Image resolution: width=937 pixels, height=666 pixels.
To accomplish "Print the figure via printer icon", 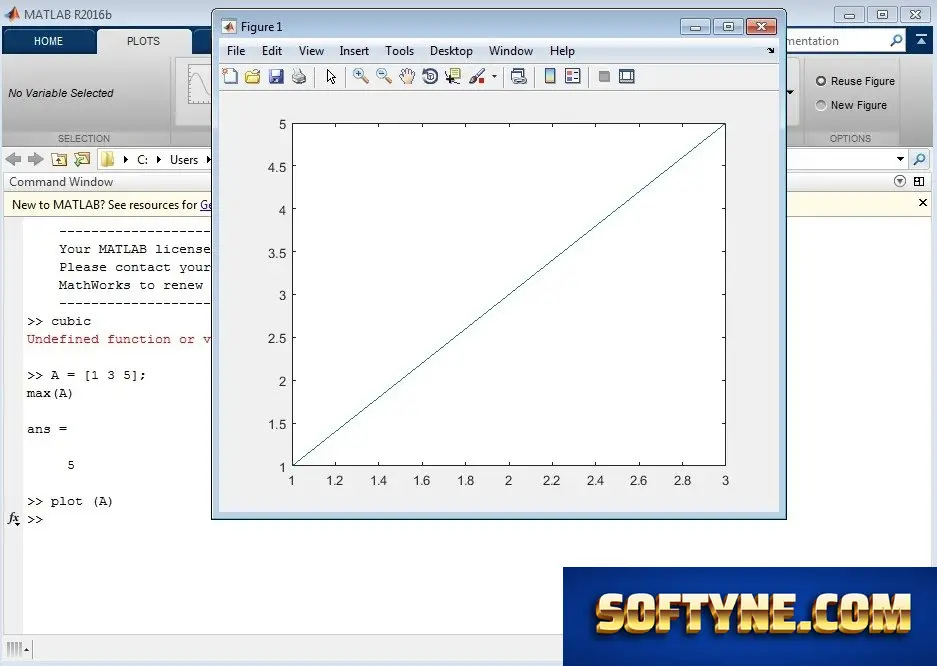I will coord(299,76).
